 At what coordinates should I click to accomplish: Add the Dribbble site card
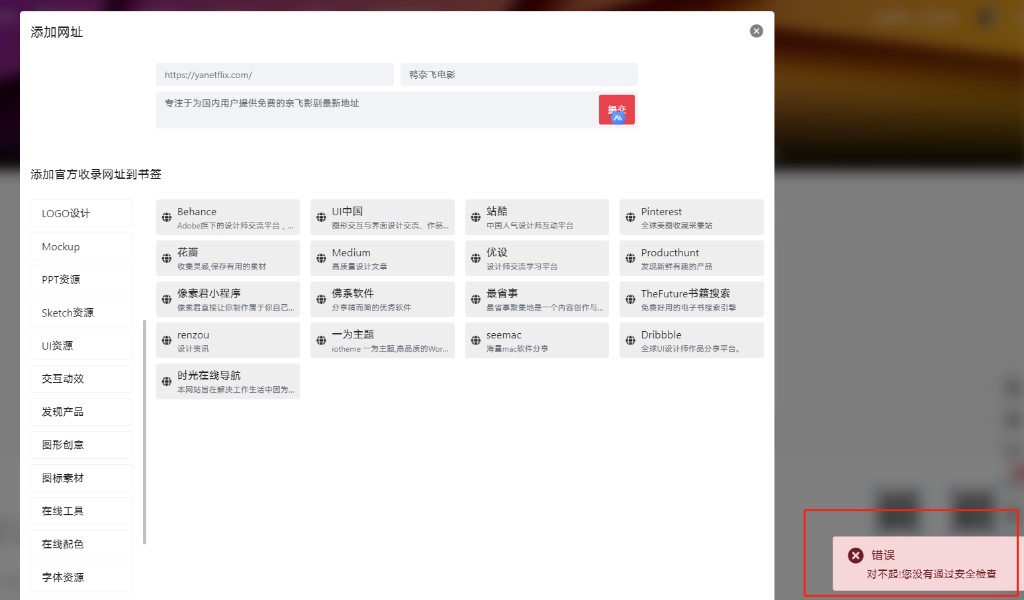coord(692,341)
